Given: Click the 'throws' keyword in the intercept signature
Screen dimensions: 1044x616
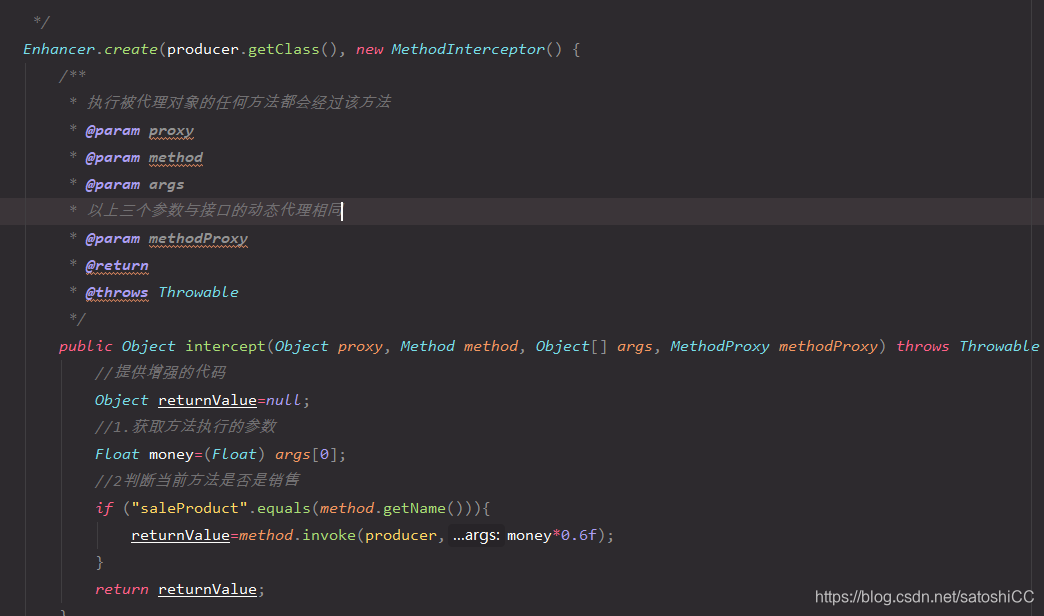Looking at the screenshot, I should (x=922, y=346).
